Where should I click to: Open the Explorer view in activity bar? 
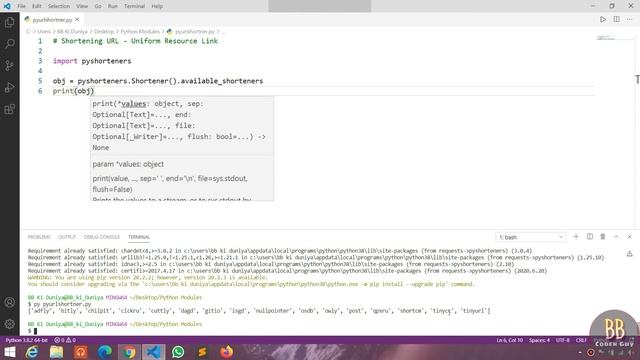click(9, 22)
